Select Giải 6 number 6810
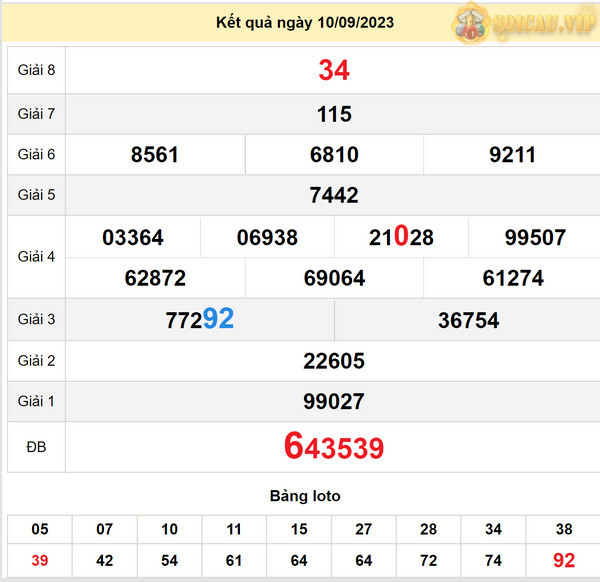This screenshot has height=582, width=600. coord(334,155)
